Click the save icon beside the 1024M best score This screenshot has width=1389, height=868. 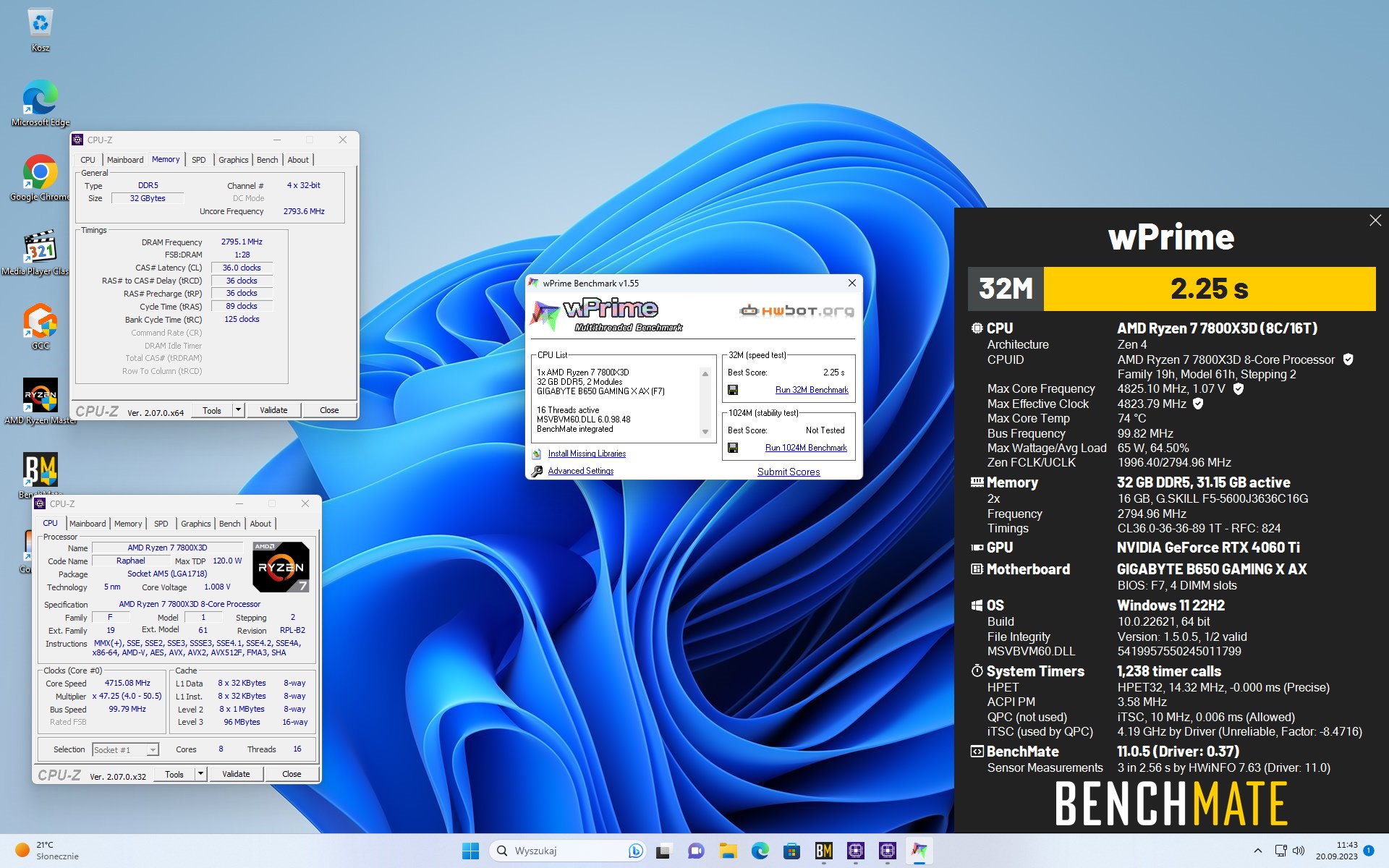click(733, 448)
